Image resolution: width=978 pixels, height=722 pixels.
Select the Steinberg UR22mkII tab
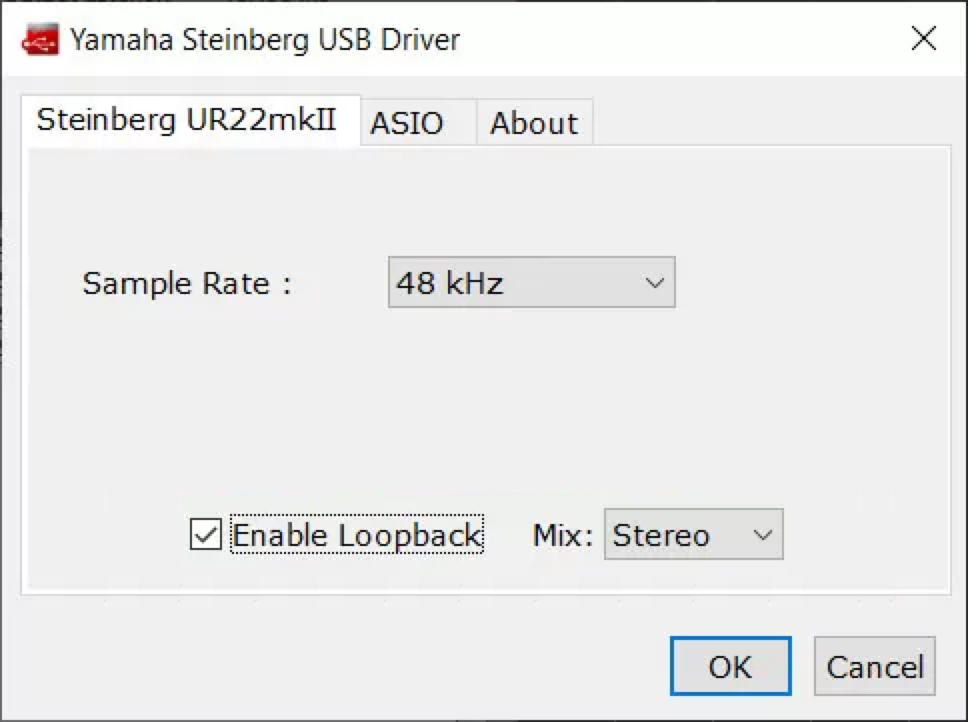click(x=187, y=121)
